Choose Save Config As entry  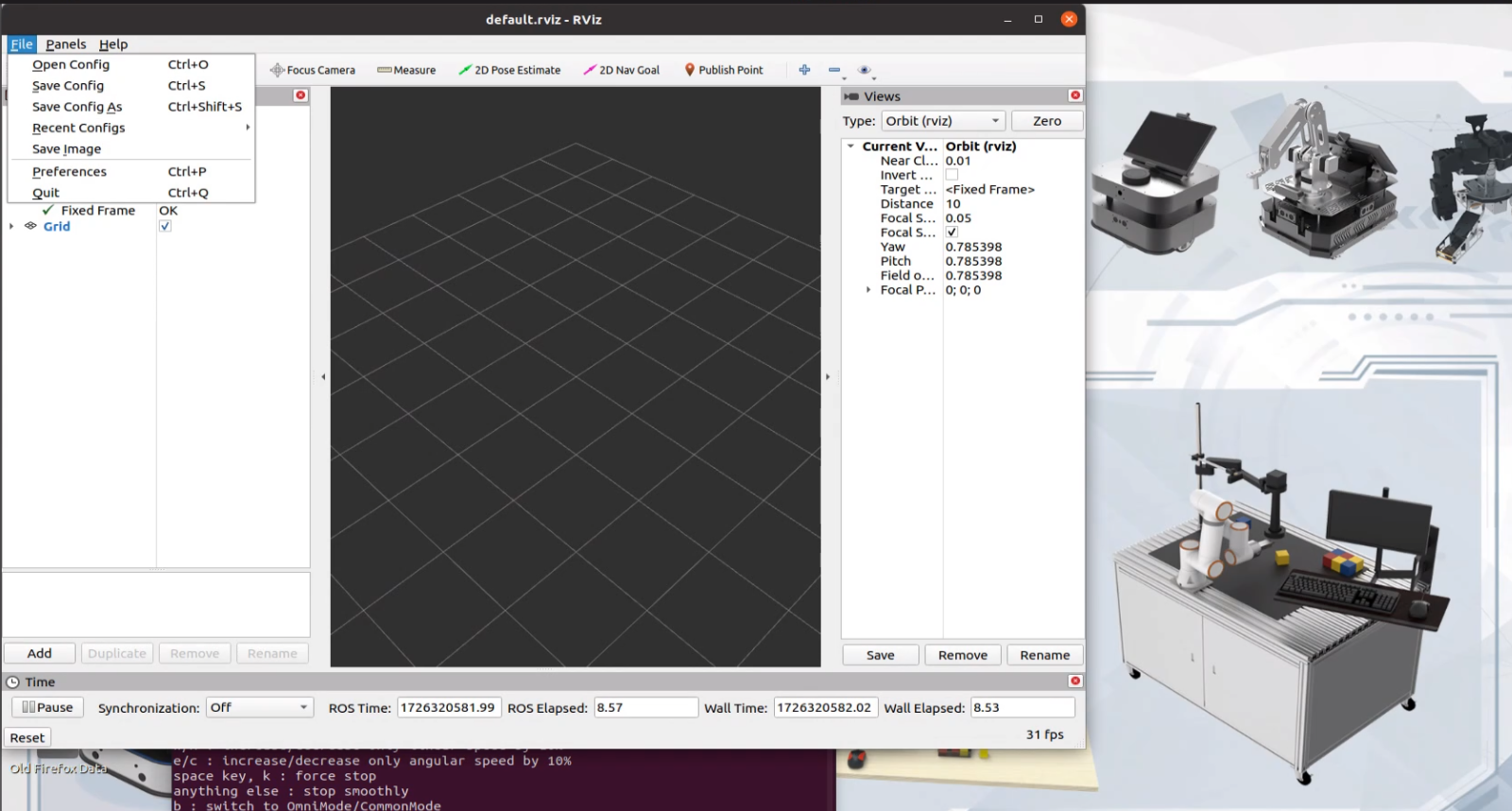130,107
